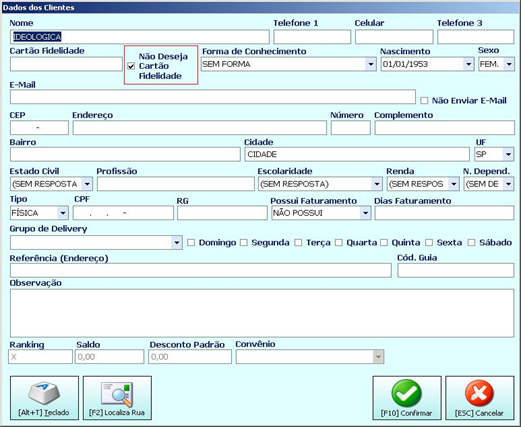Toggle the Quarta checkbox
Image resolution: width=521 pixels, height=427 pixels.
(x=339, y=243)
